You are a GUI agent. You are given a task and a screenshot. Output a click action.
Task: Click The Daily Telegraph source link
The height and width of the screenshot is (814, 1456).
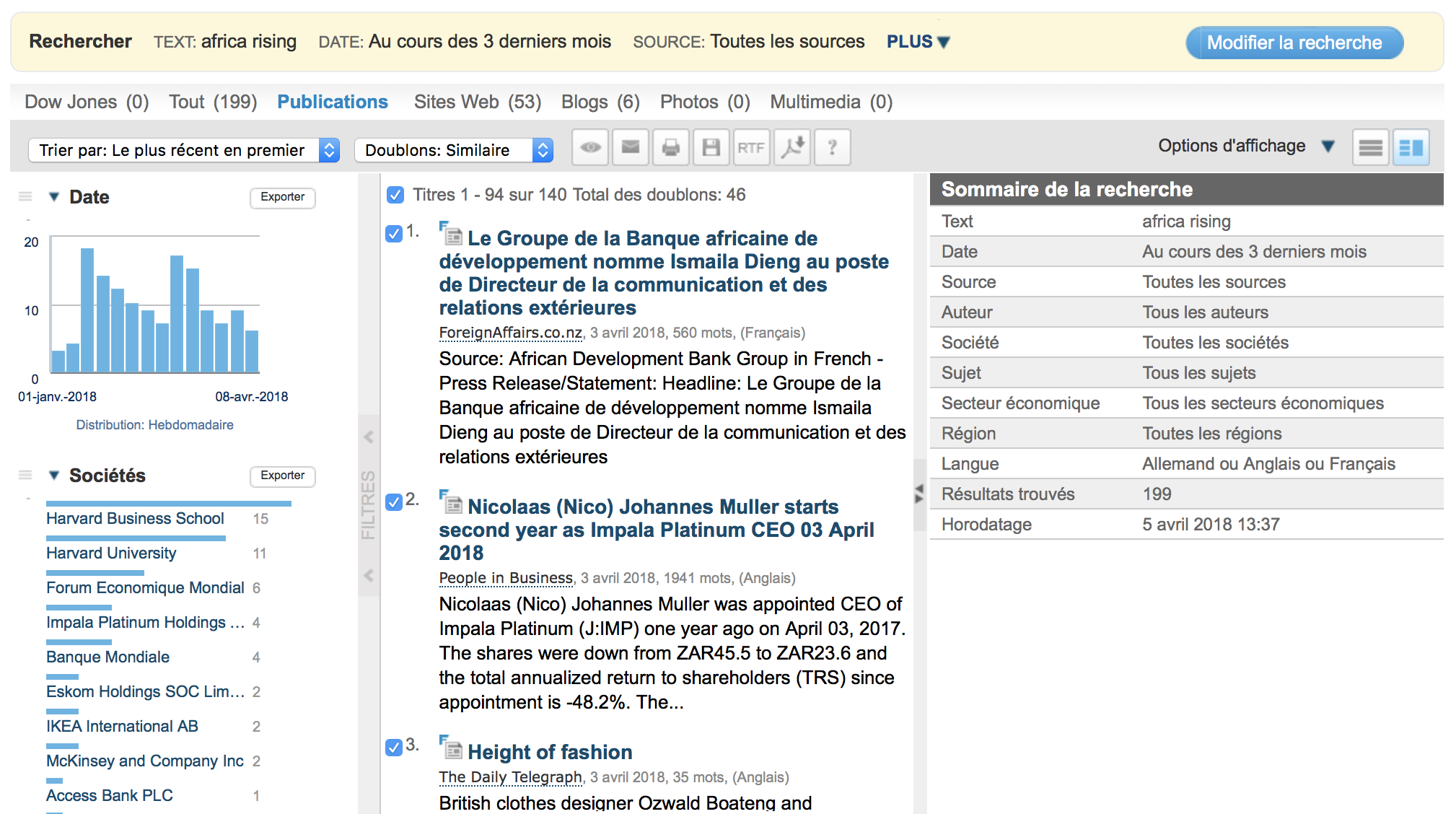[x=510, y=777]
